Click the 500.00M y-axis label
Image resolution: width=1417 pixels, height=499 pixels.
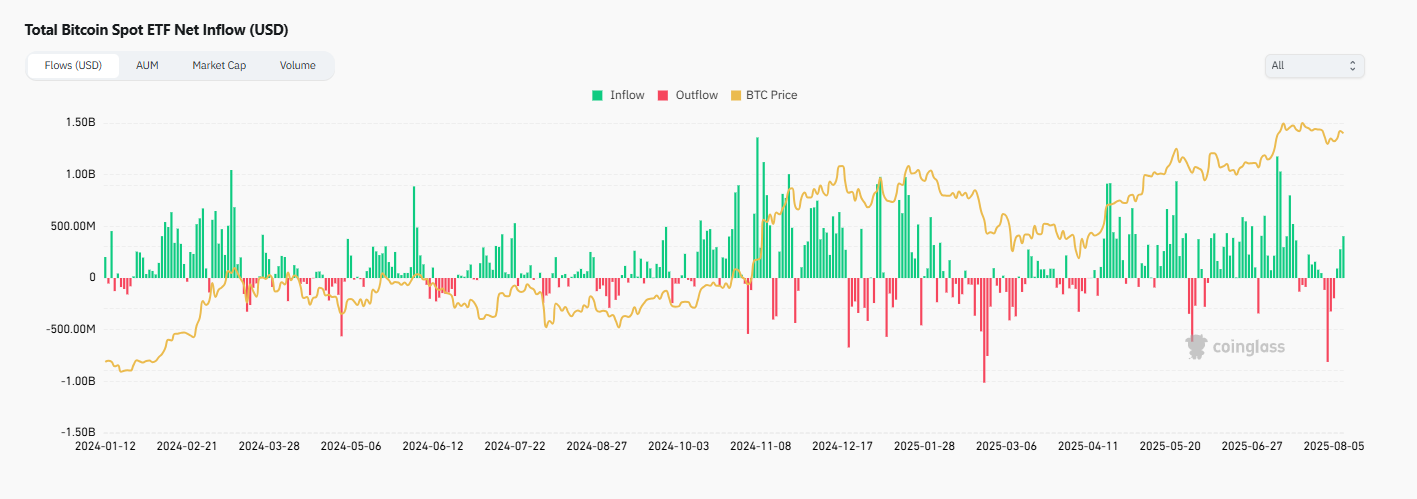click(75, 226)
